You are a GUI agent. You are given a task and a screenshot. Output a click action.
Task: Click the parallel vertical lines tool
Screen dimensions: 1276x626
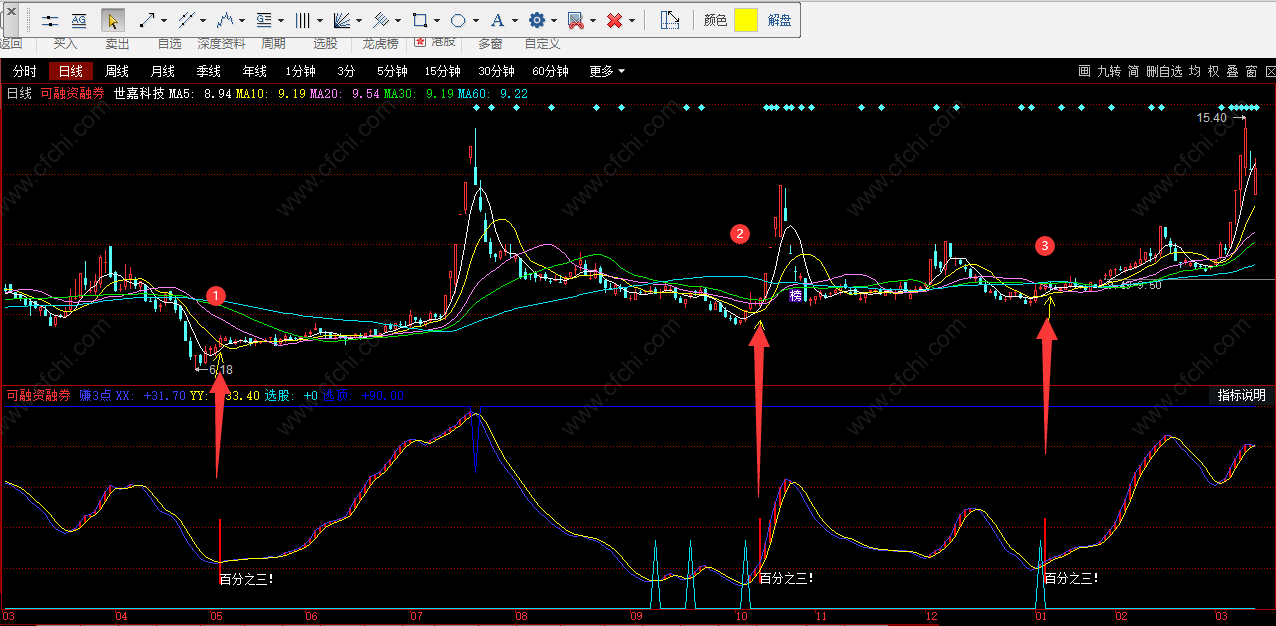pyautogui.click(x=303, y=20)
